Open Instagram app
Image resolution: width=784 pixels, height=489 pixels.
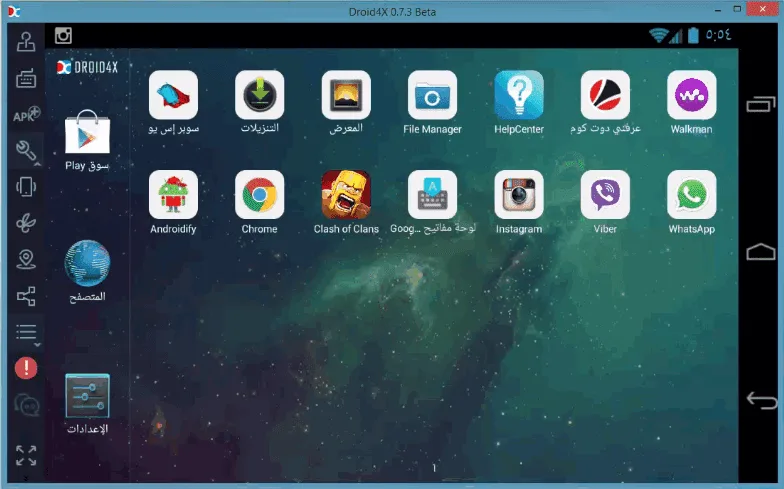coord(519,194)
